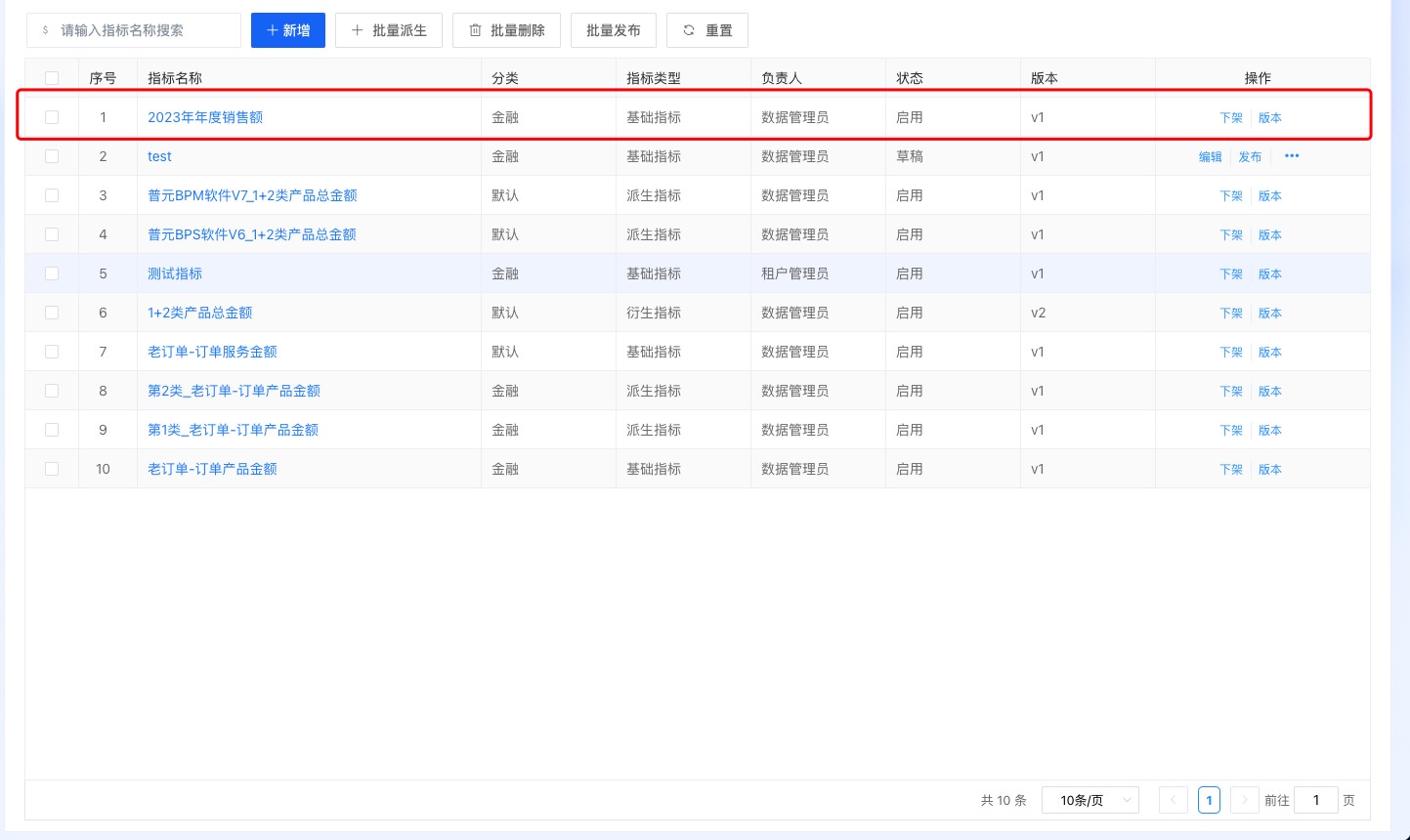点击 test 行的编辑链接
The image size is (1410, 840).
1210,155
